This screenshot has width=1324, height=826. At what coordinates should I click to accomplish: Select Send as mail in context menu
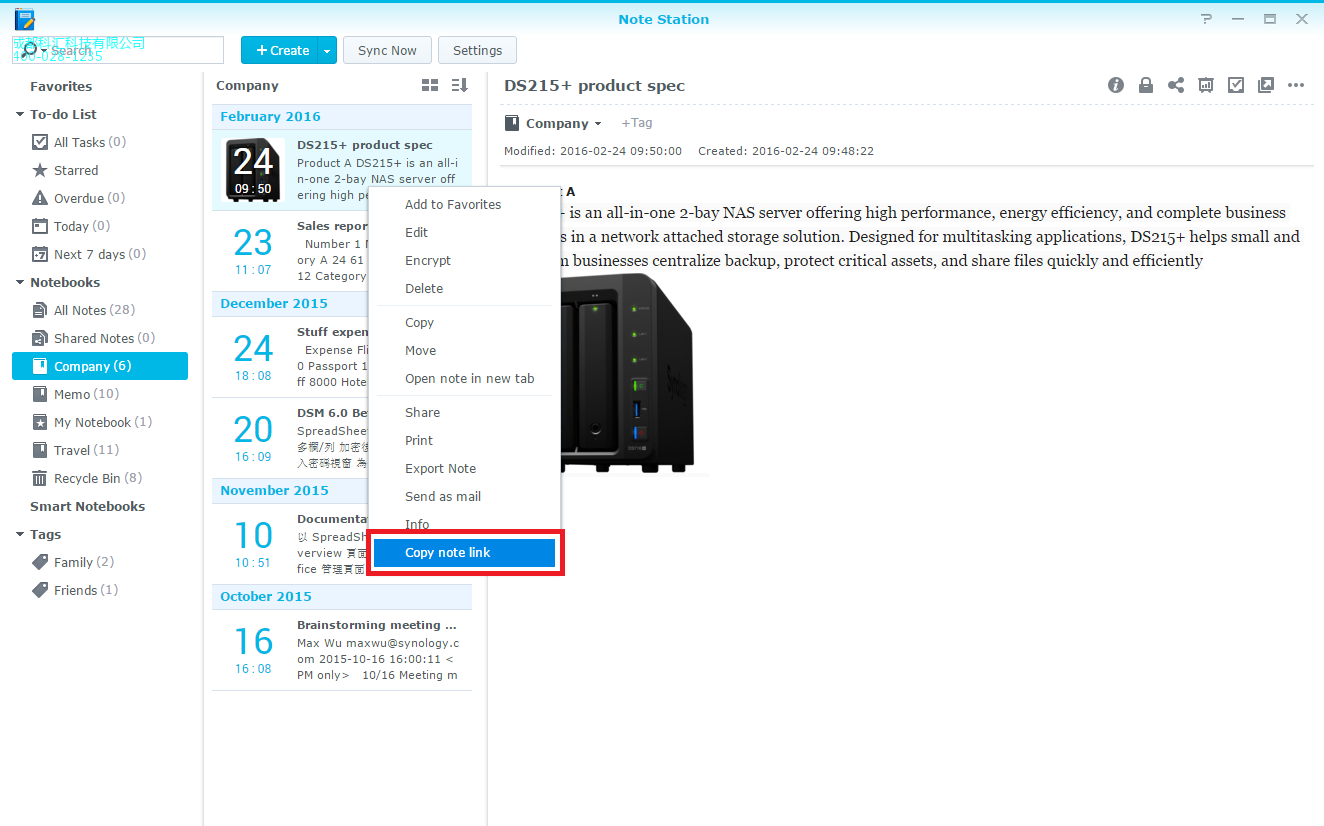point(464,496)
